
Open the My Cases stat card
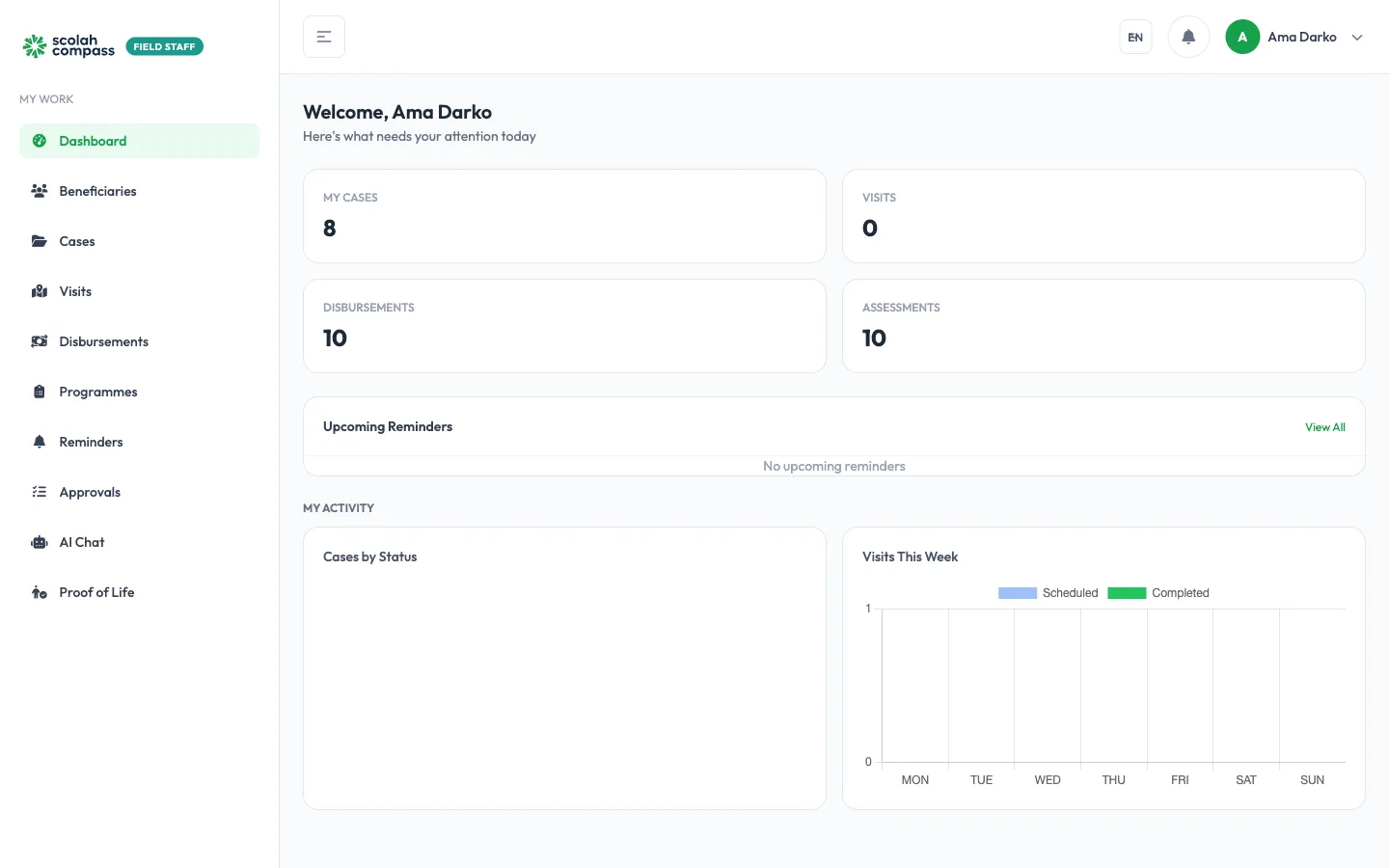(564, 216)
